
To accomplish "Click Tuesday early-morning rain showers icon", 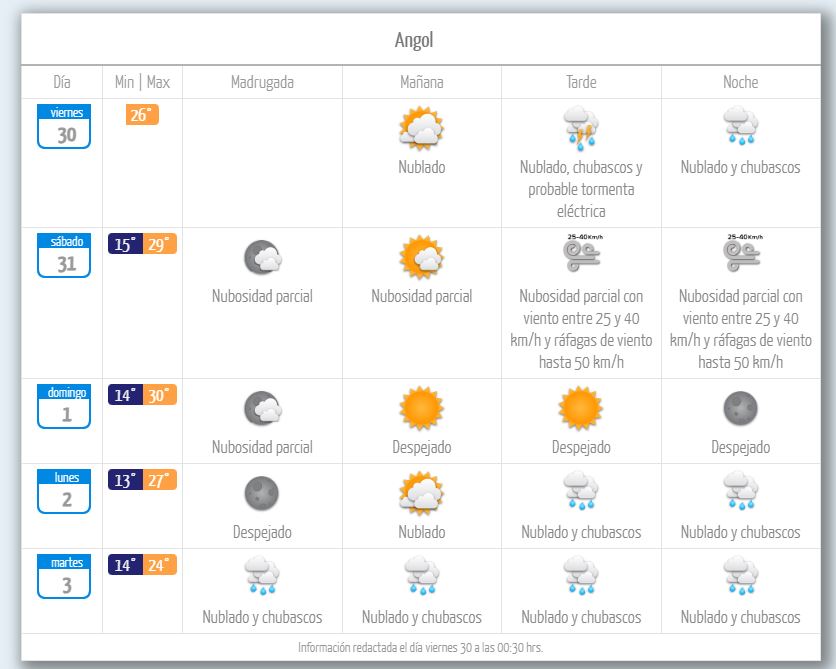I will tap(262, 577).
